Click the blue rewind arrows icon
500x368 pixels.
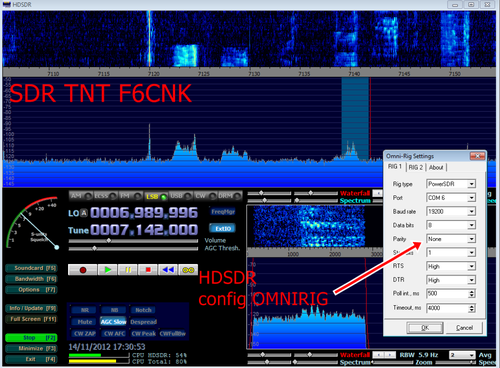pyautogui.click(x=168, y=270)
